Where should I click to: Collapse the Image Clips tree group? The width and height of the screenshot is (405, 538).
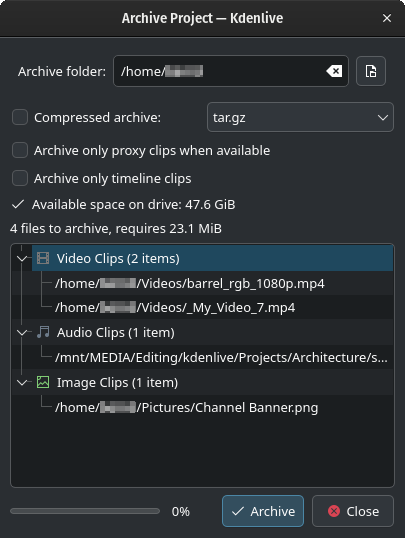[22, 383]
